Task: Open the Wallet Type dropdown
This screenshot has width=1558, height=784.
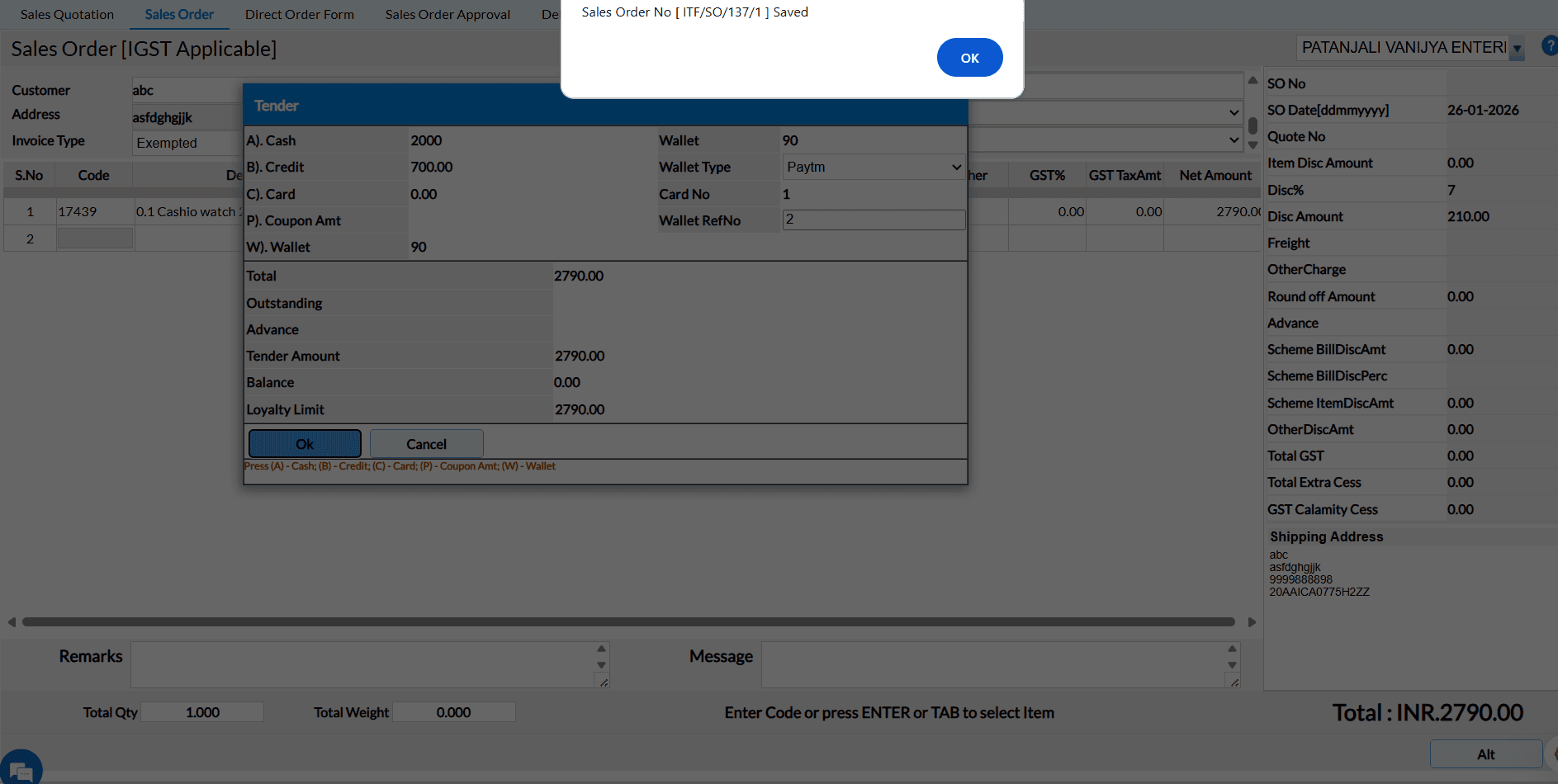Action: click(x=874, y=167)
